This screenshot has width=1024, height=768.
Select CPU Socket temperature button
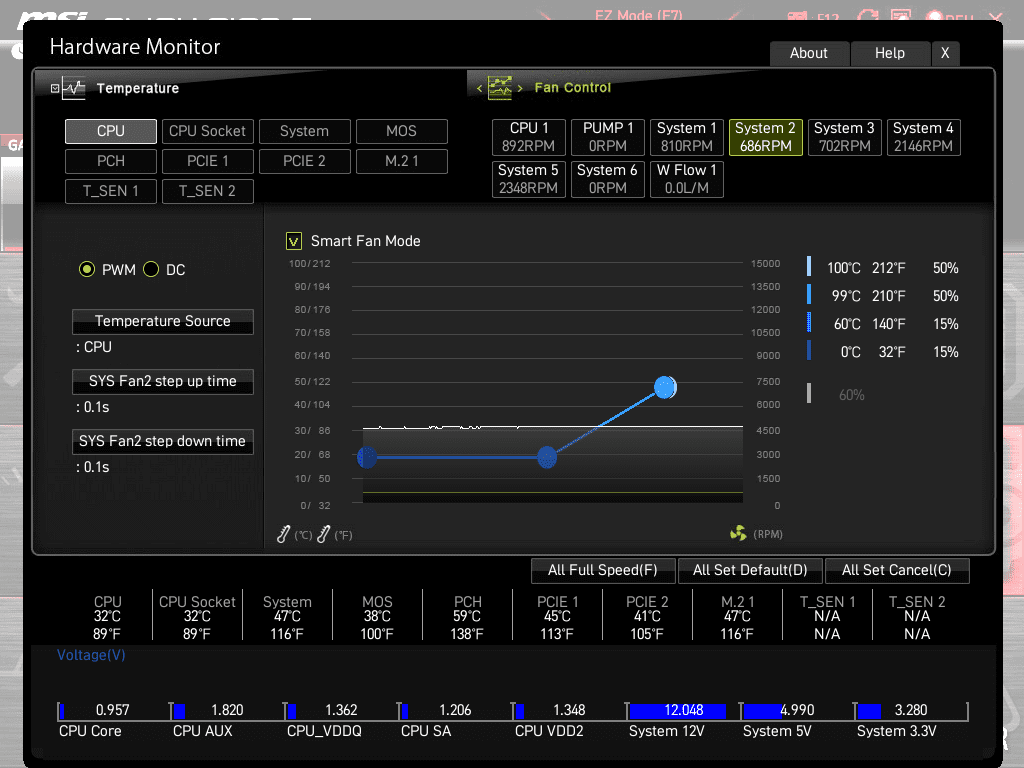coord(208,131)
